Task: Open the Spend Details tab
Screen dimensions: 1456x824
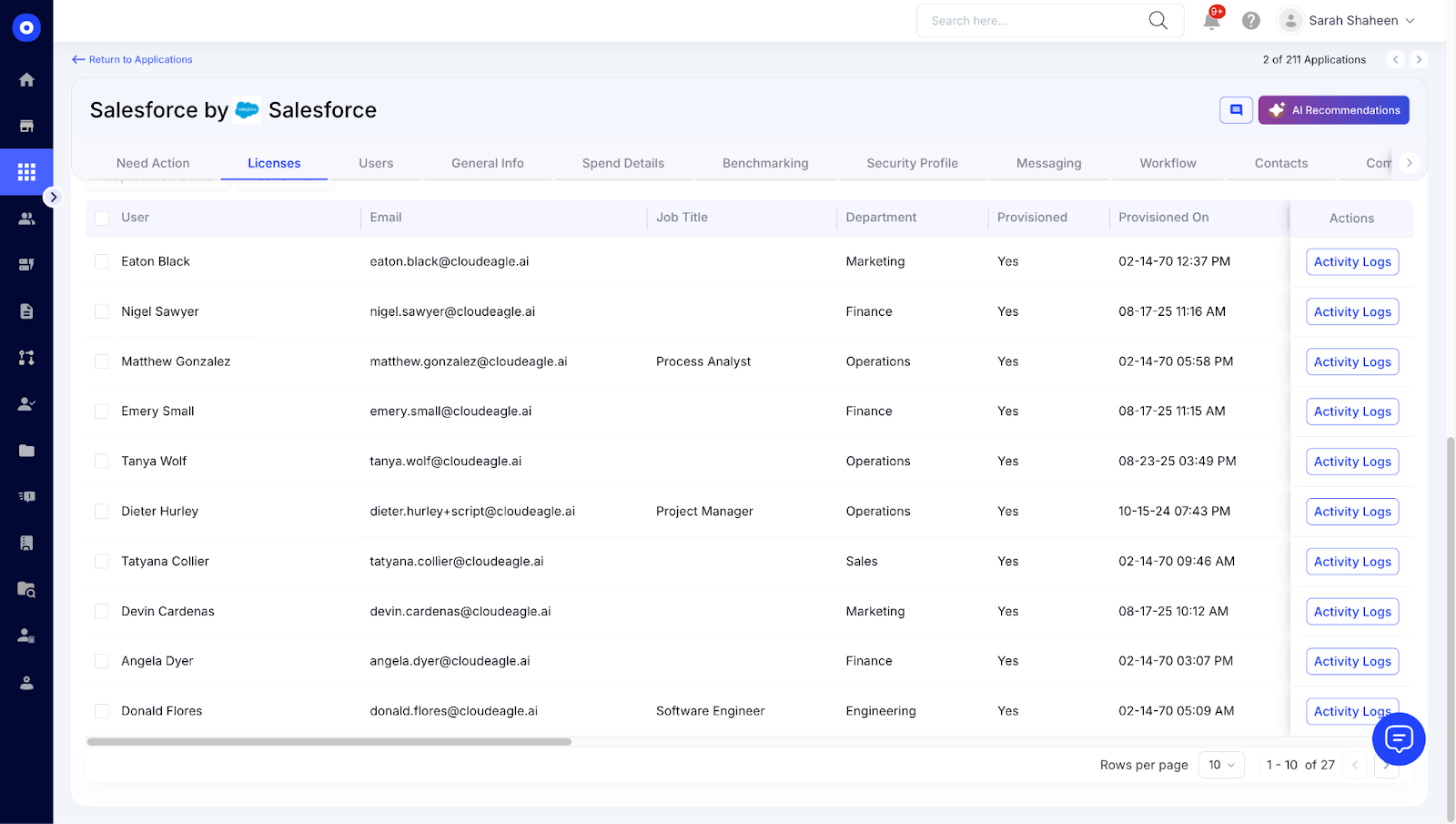Action: coord(622,163)
